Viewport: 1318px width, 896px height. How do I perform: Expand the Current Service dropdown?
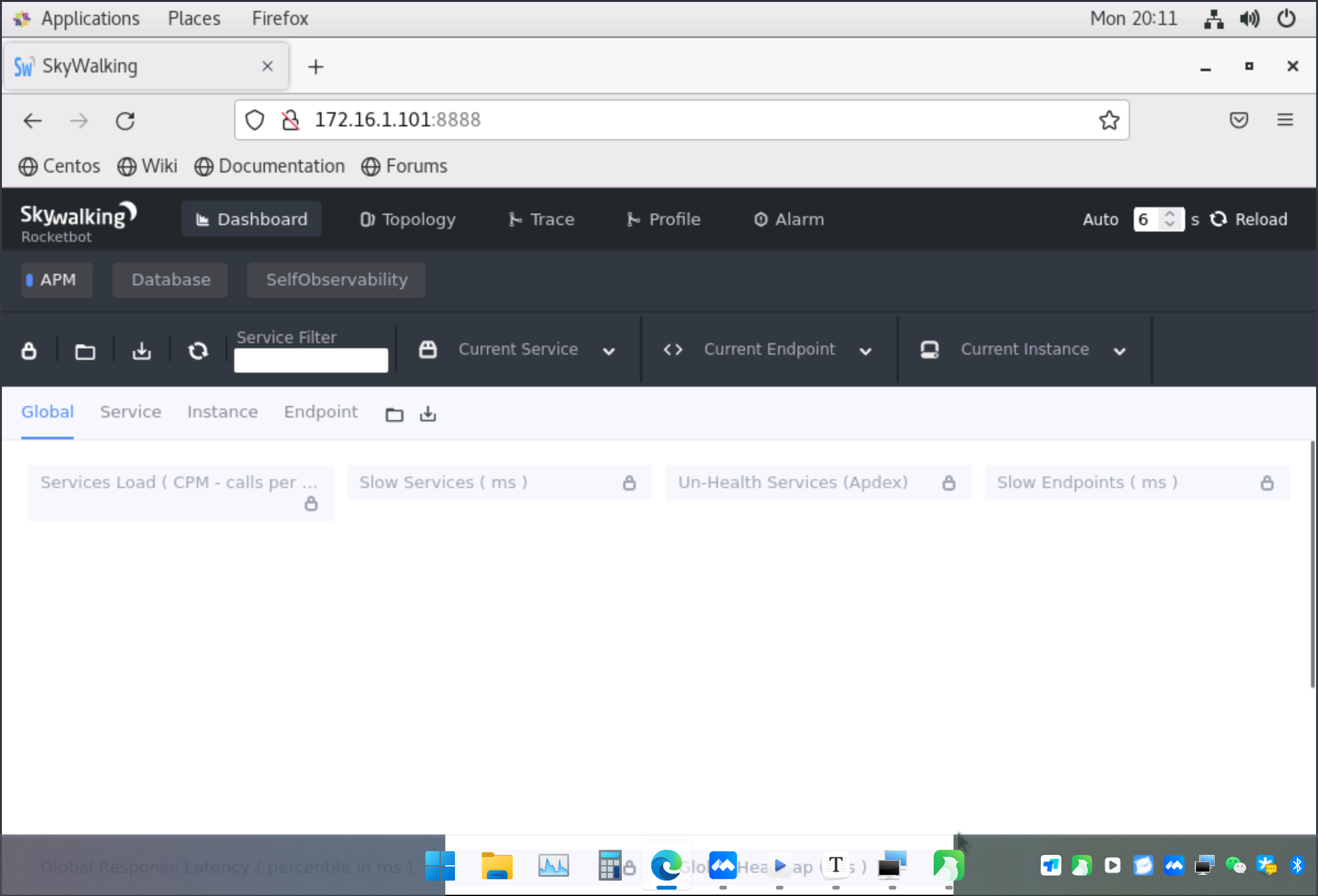tap(610, 351)
